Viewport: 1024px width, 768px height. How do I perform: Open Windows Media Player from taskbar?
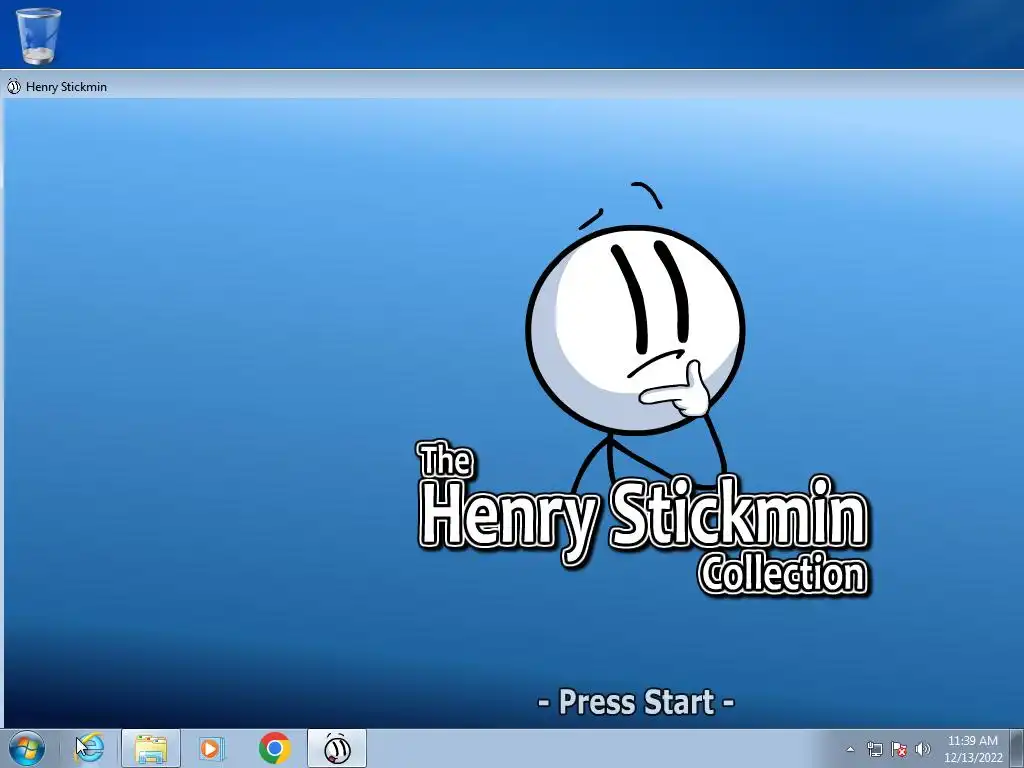click(x=211, y=748)
